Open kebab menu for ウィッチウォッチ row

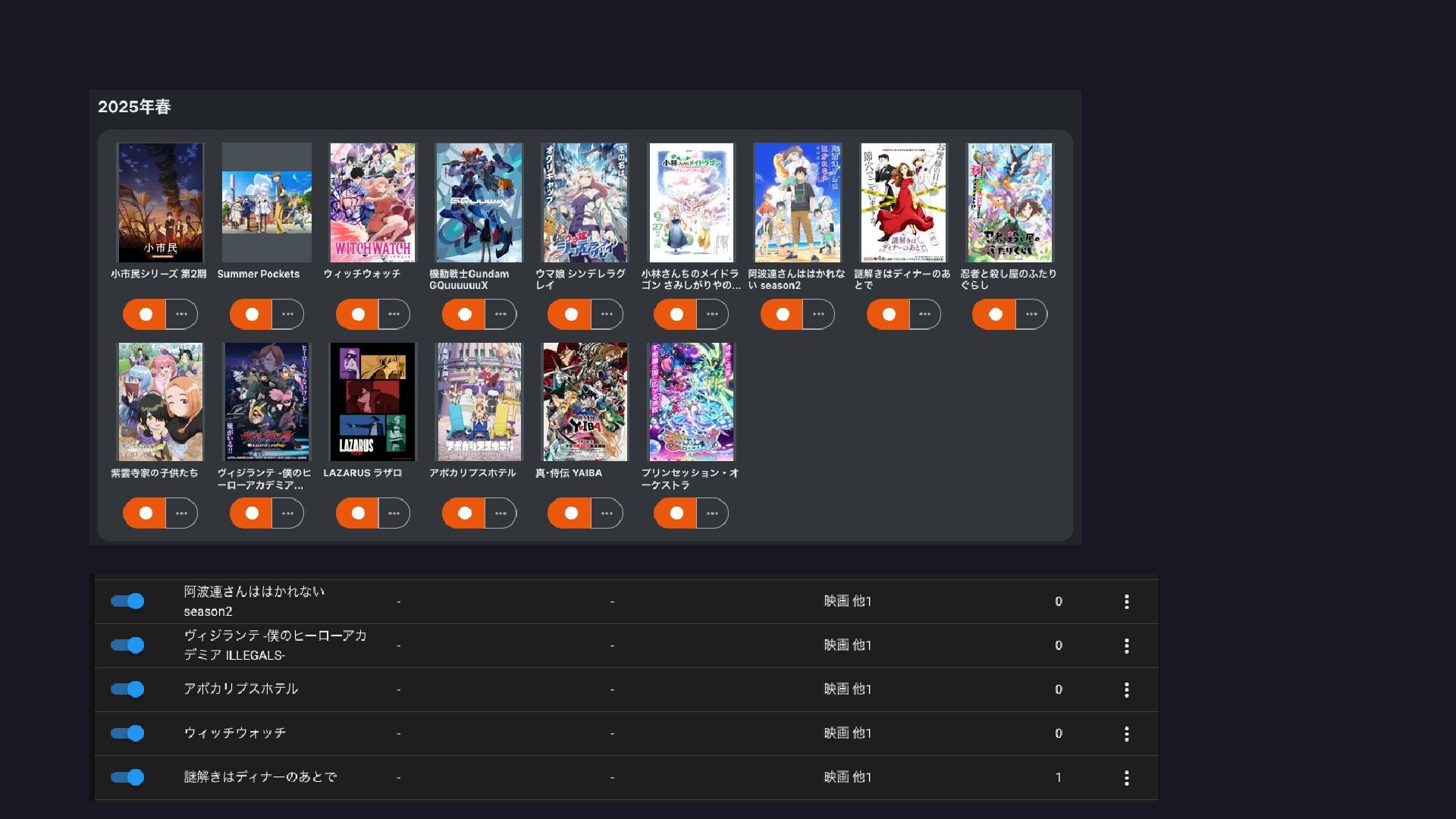[x=1126, y=733]
